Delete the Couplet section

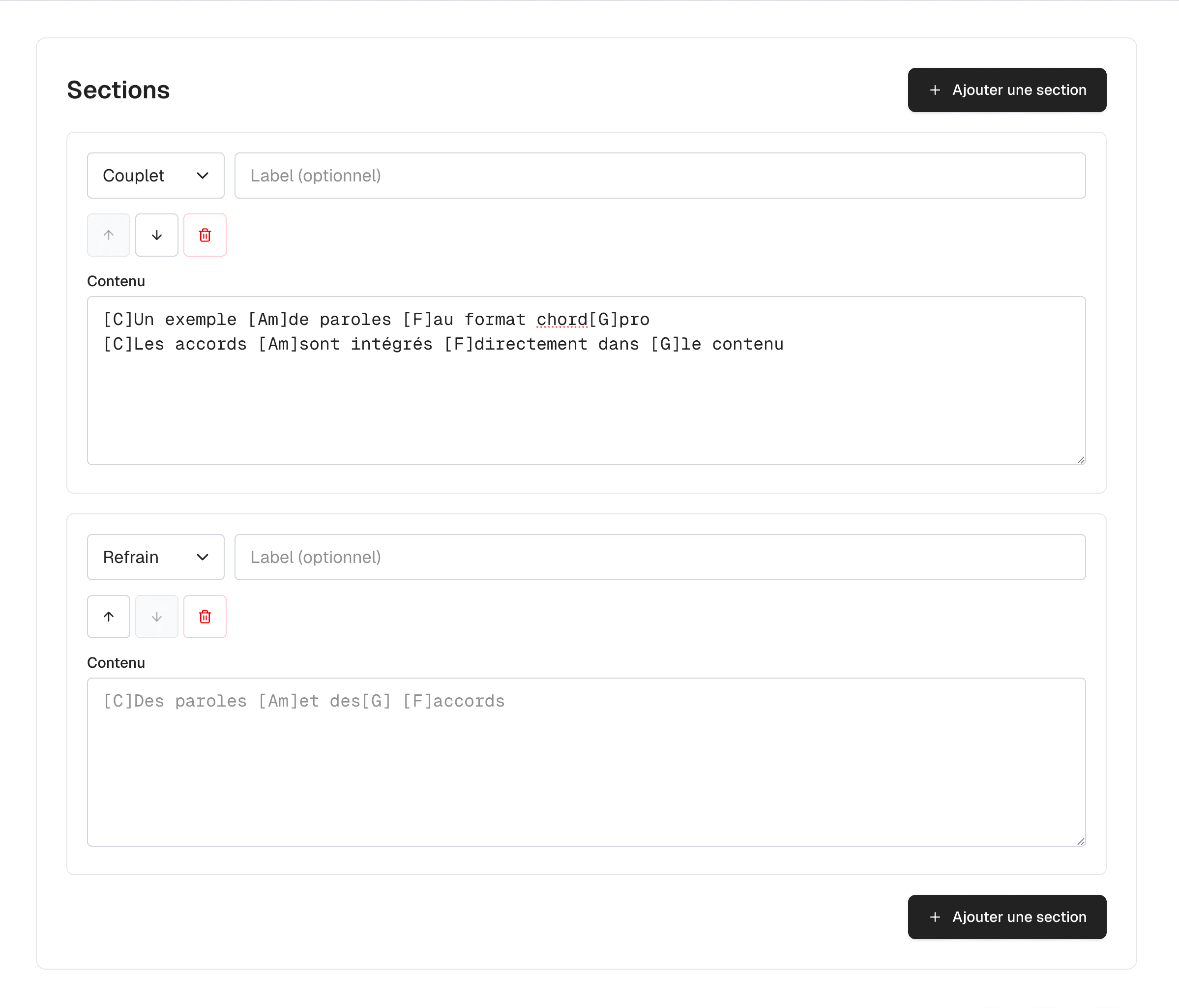[x=205, y=235]
